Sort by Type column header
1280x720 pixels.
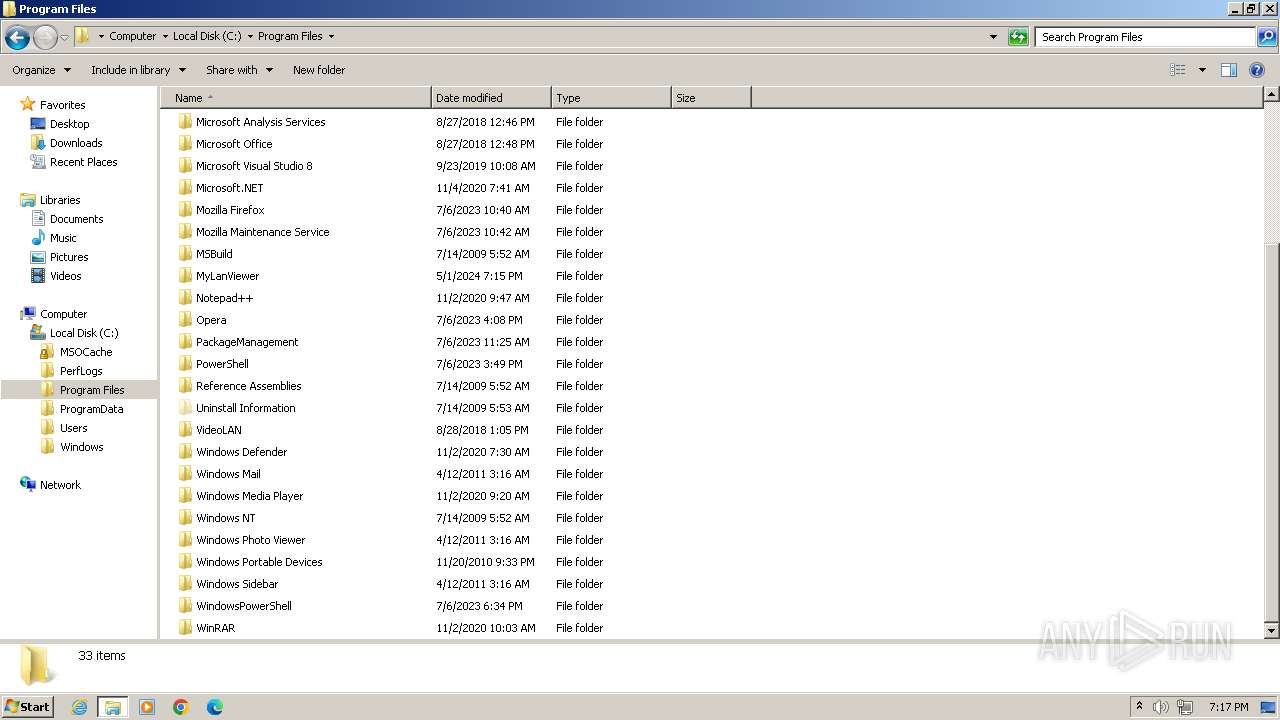click(611, 98)
